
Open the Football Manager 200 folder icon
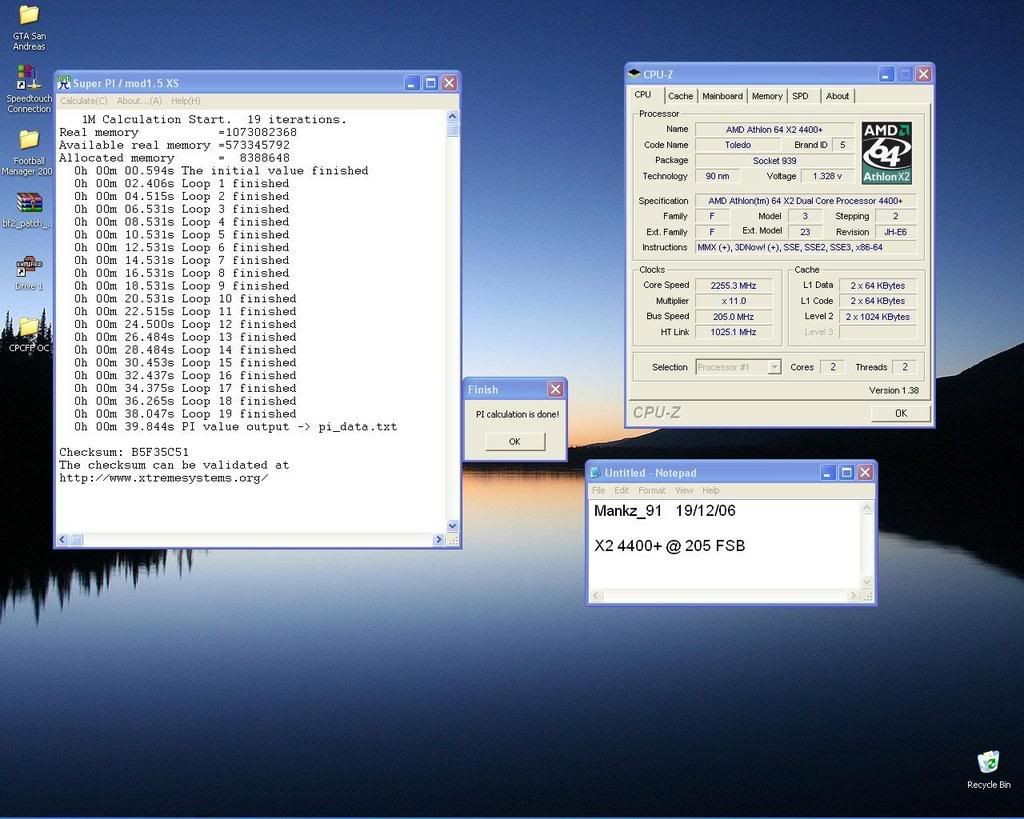click(29, 141)
